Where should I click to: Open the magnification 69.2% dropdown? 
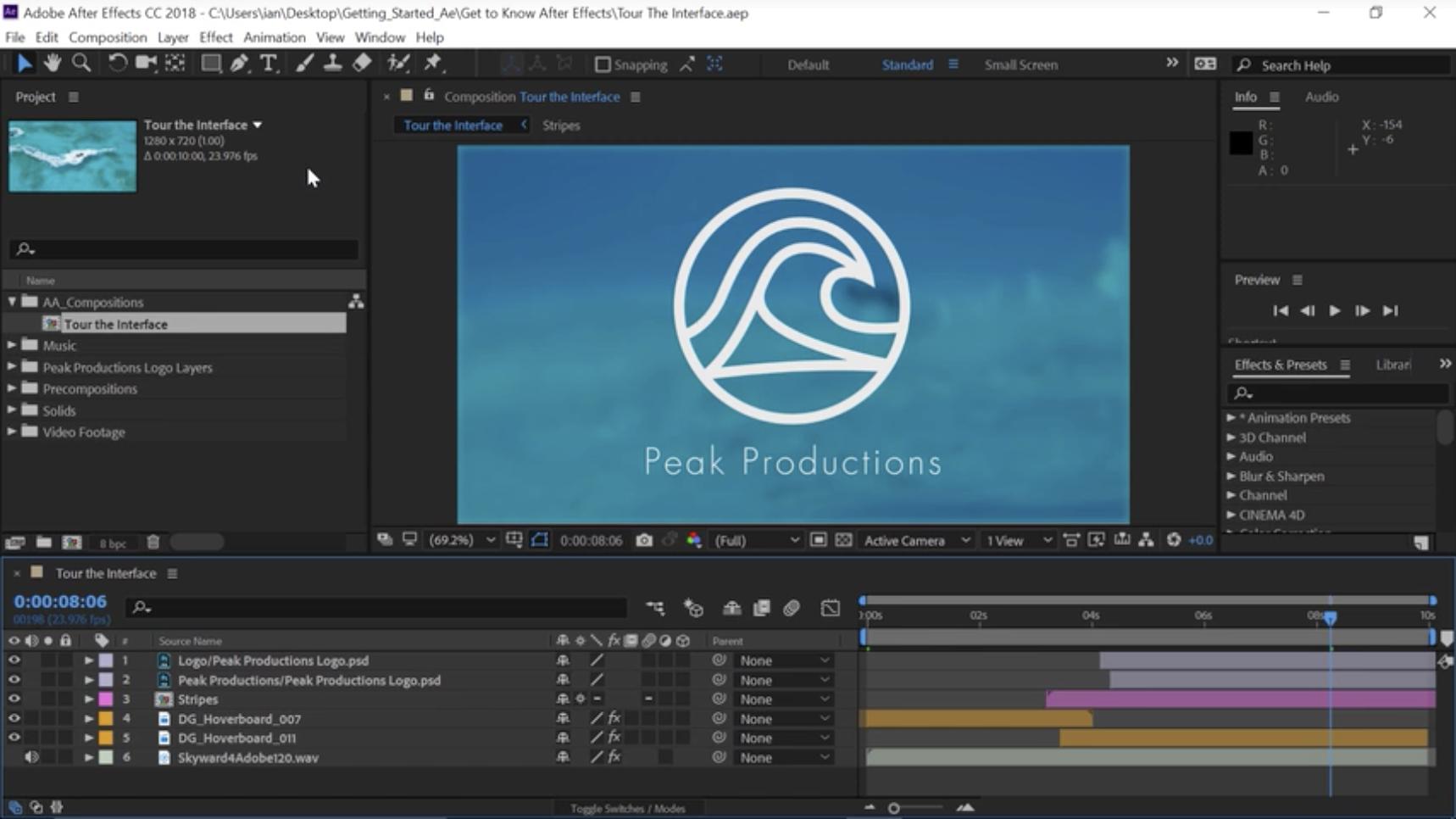pos(462,540)
